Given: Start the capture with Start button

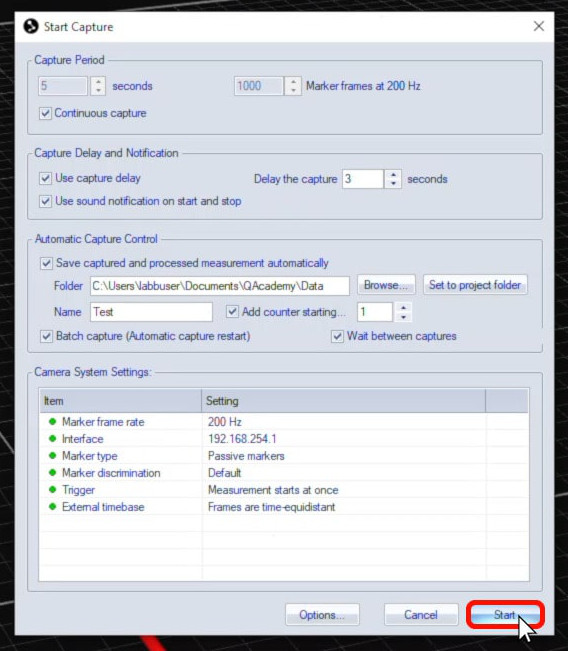Looking at the screenshot, I should [x=505, y=614].
